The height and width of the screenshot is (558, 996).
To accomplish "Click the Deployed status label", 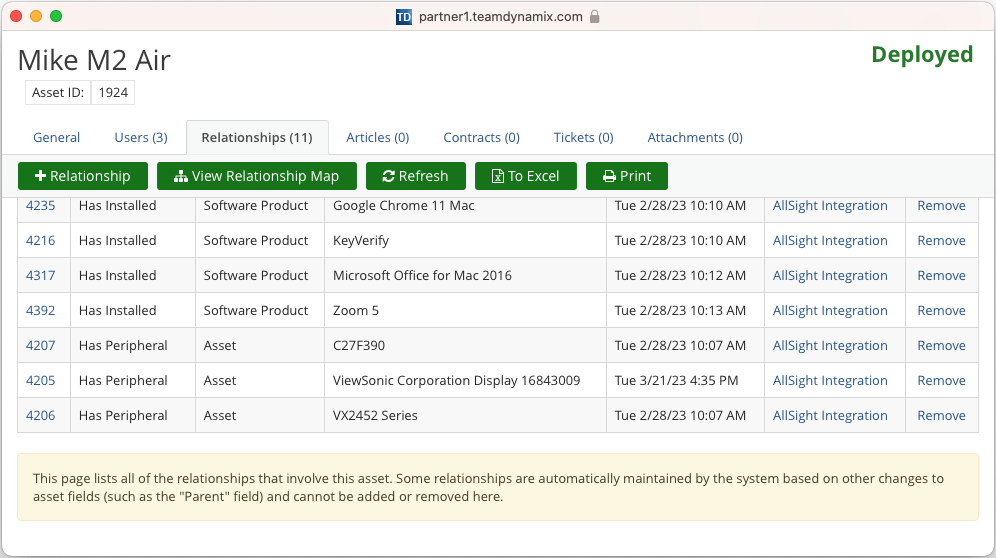I will pos(922,55).
